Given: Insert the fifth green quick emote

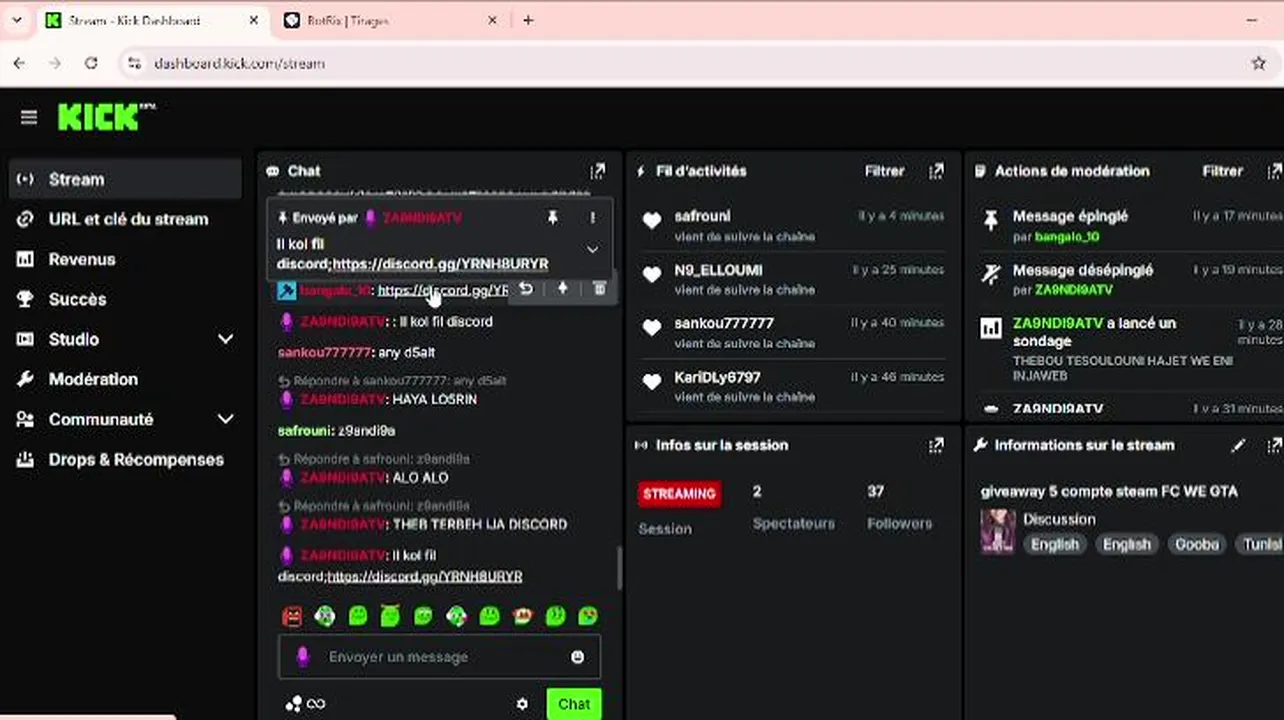Looking at the screenshot, I should (423, 616).
